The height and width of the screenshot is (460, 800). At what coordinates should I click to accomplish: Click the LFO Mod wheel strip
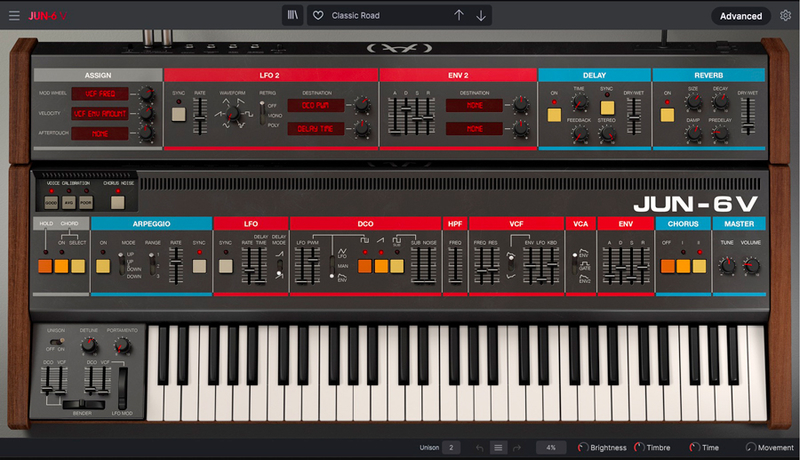(x=122, y=388)
